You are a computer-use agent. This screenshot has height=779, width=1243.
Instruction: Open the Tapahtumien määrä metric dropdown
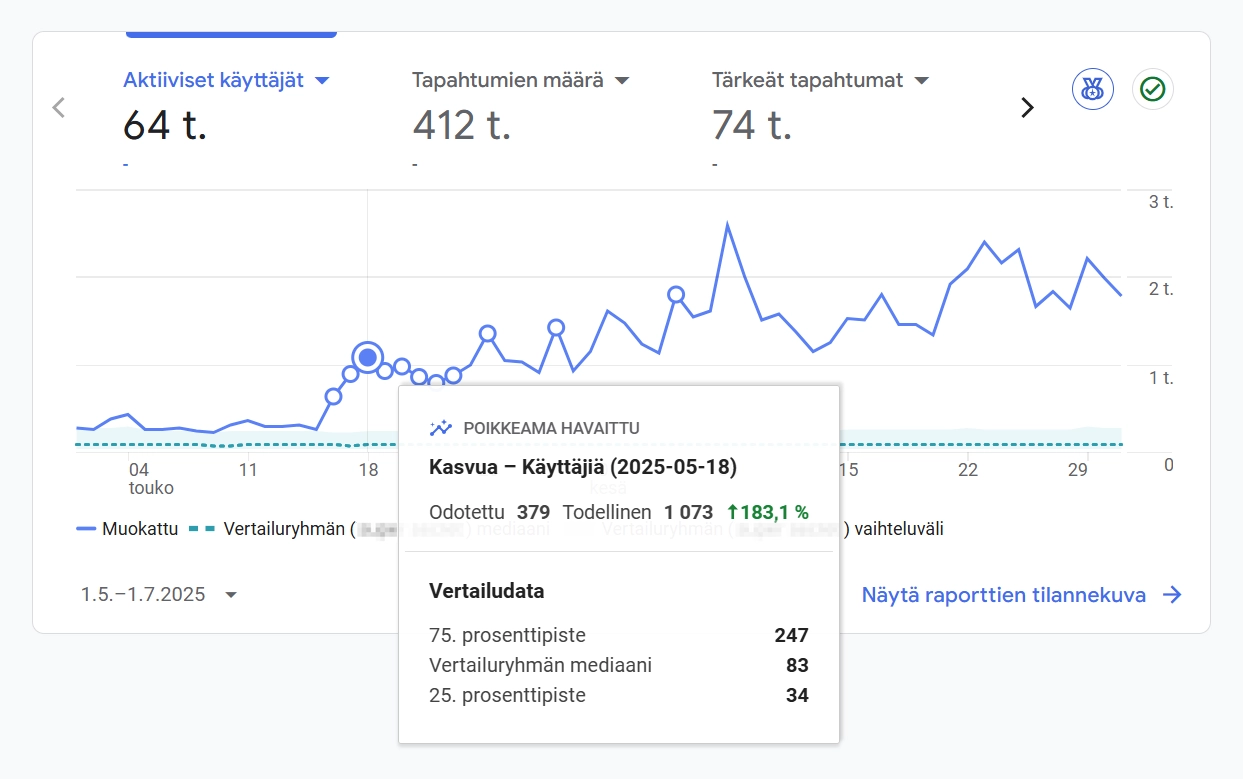(x=621, y=80)
